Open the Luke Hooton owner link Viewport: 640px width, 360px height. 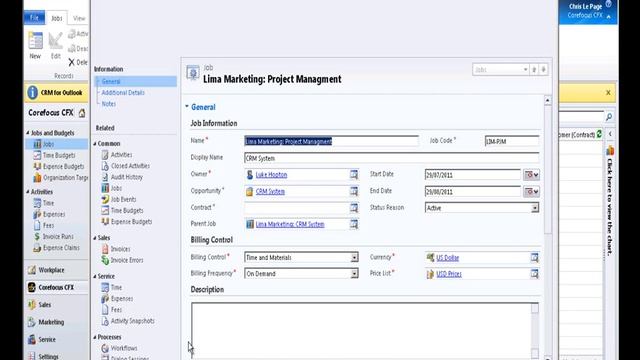click(x=271, y=175)
